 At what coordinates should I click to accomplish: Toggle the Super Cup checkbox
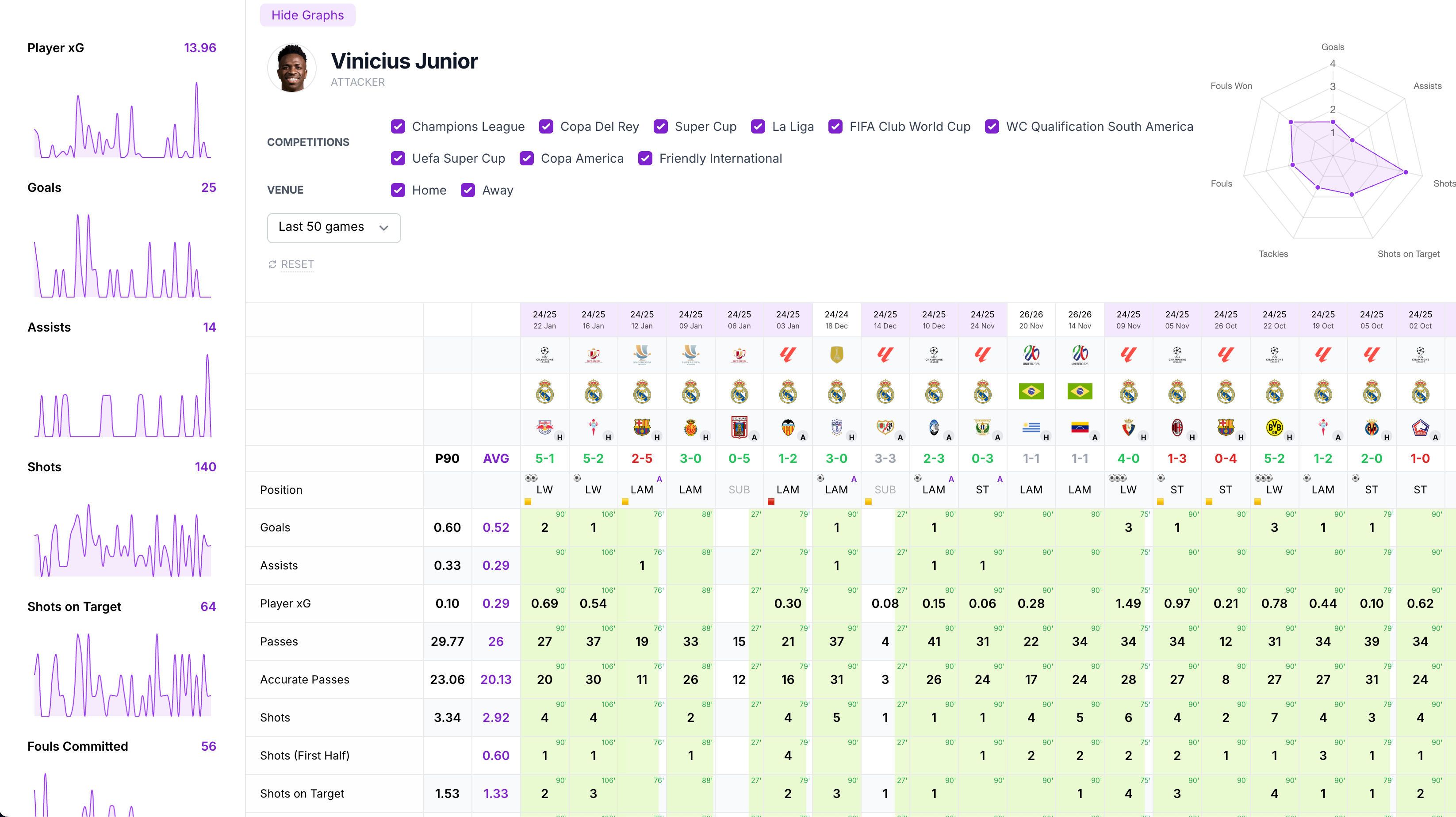661,126
